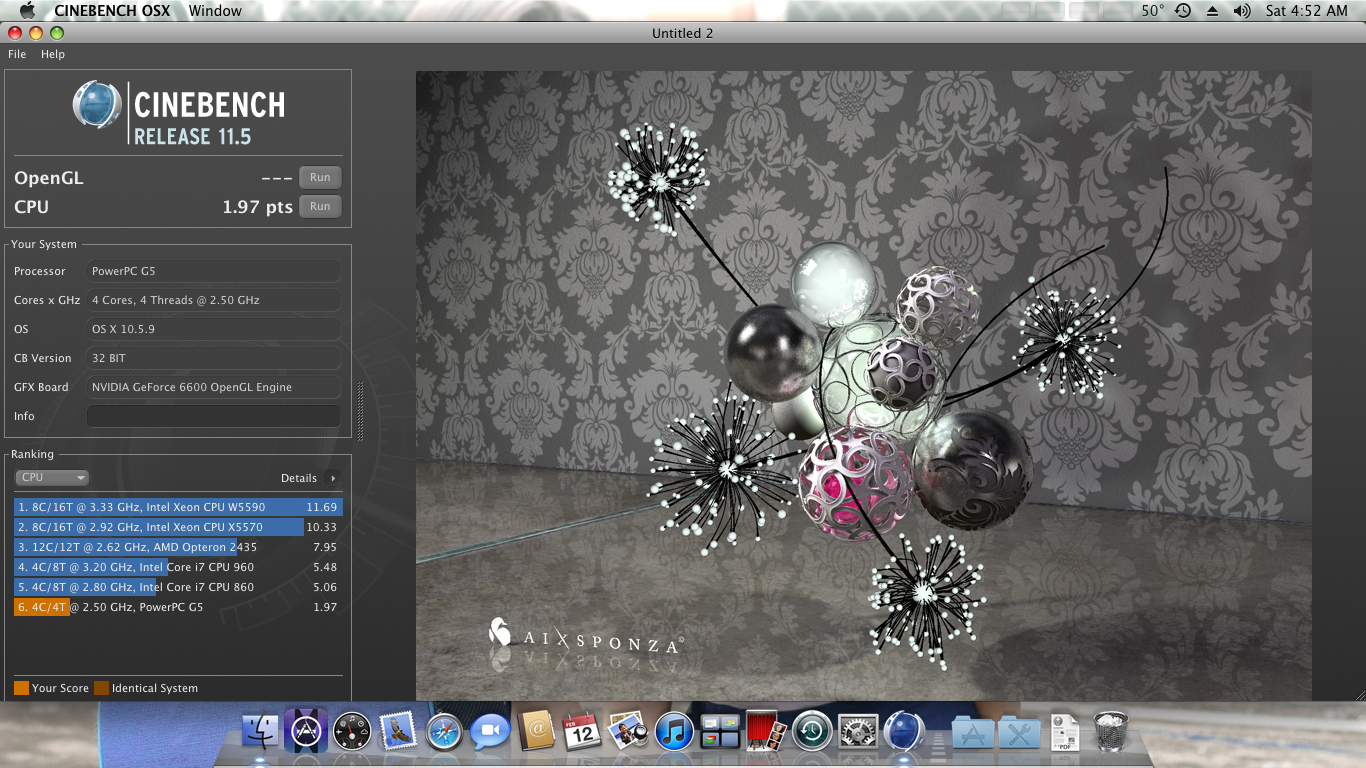Open System Preferences from the Dock
The height and width of the screenshot is (768, 1366).
[858, 732]
